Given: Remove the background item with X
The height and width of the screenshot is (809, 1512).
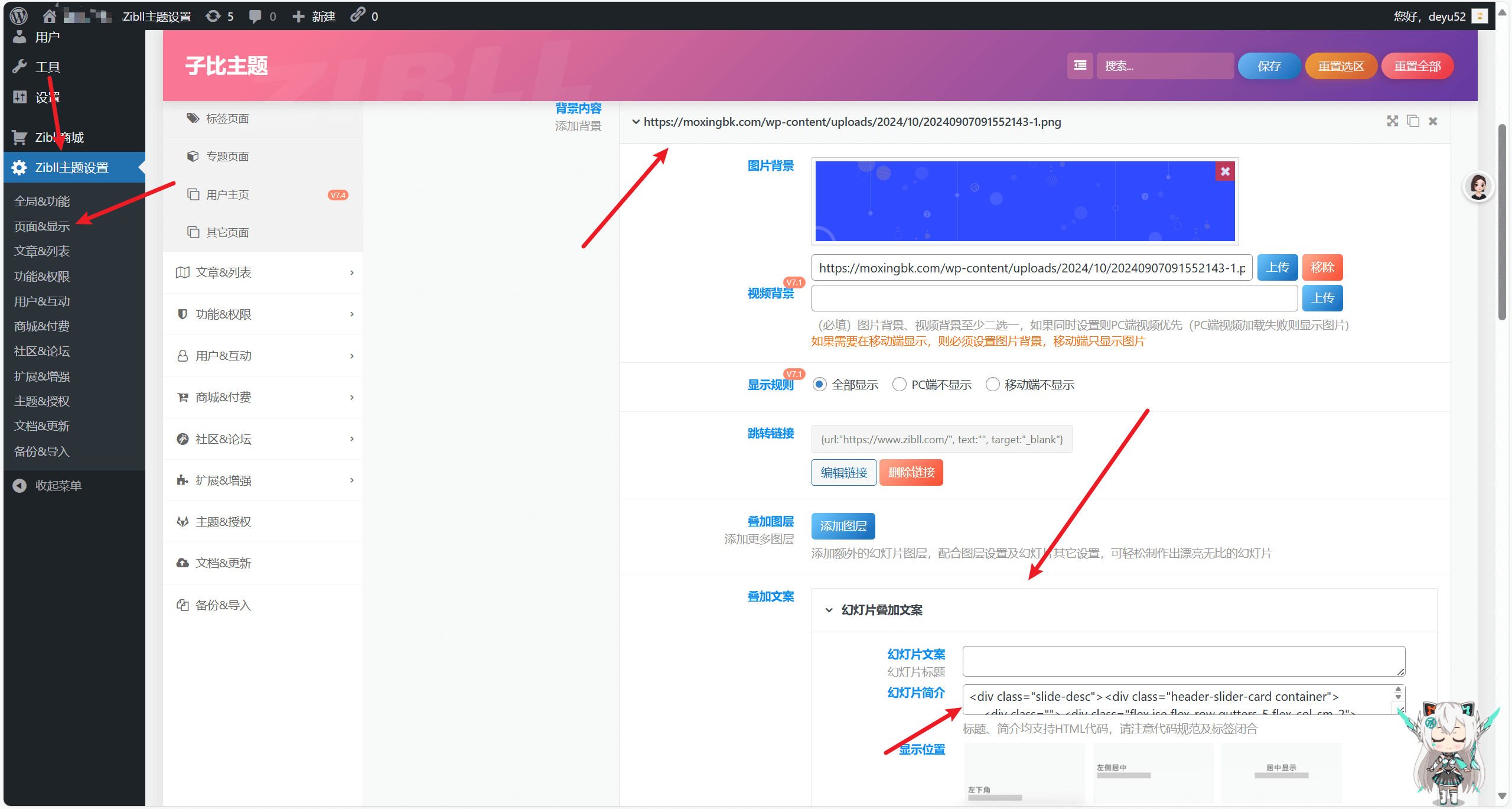Looking at the screenshot, I should tap(1433, 121).
